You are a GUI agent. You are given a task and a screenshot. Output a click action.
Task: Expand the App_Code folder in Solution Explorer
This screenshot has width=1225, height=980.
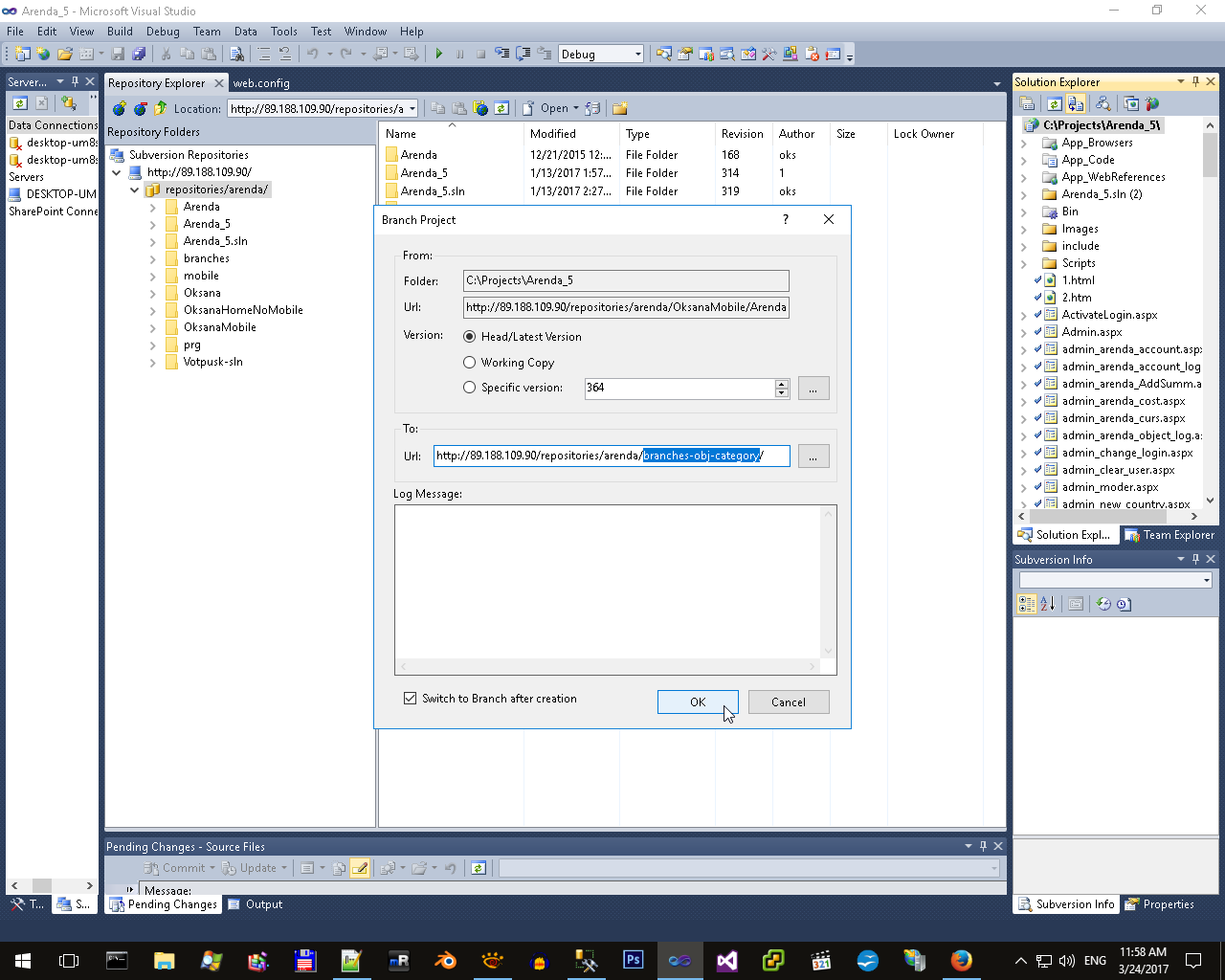1024,160
